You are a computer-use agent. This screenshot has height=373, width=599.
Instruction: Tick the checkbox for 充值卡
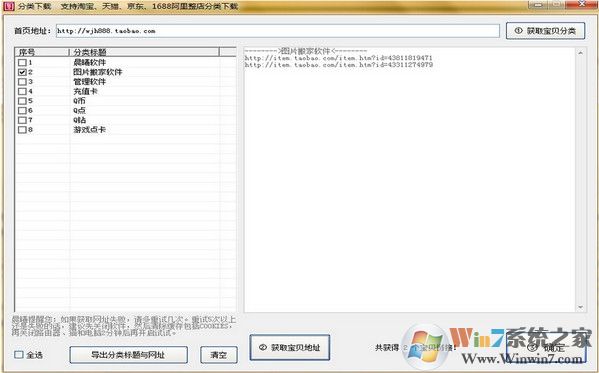[x=22, y=91]
